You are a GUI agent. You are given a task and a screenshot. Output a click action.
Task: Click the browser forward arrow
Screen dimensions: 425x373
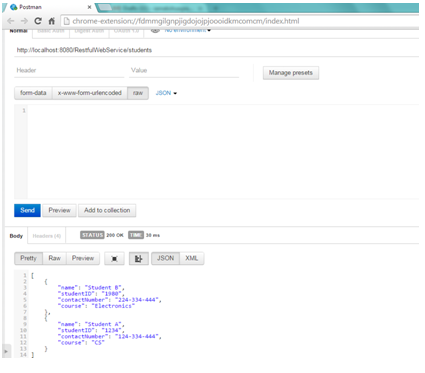[x=24, y=21]
